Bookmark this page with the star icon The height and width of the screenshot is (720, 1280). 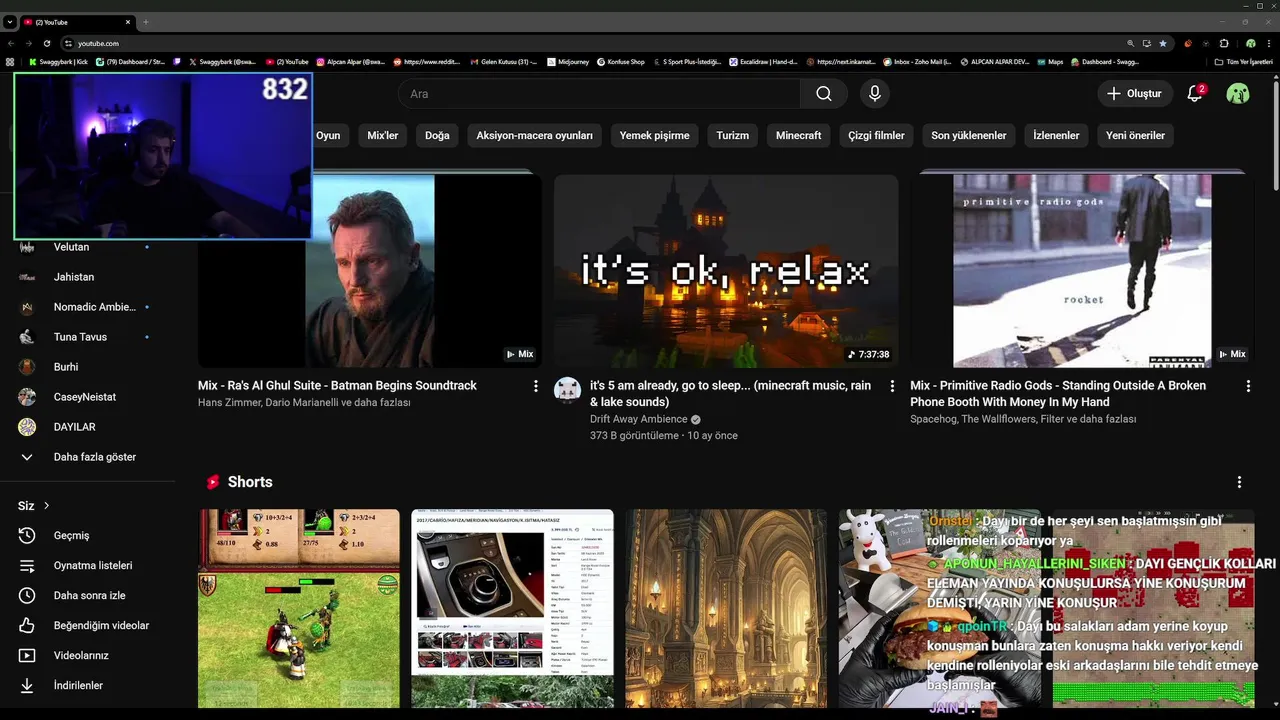(x=1162, y=43)
